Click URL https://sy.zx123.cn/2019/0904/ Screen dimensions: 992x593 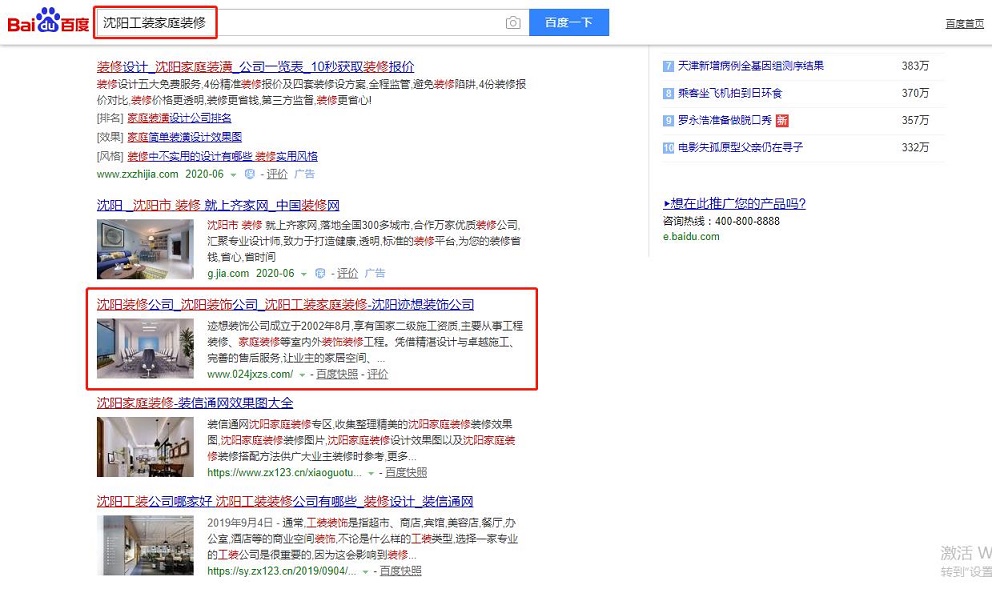tap(282, 571)
